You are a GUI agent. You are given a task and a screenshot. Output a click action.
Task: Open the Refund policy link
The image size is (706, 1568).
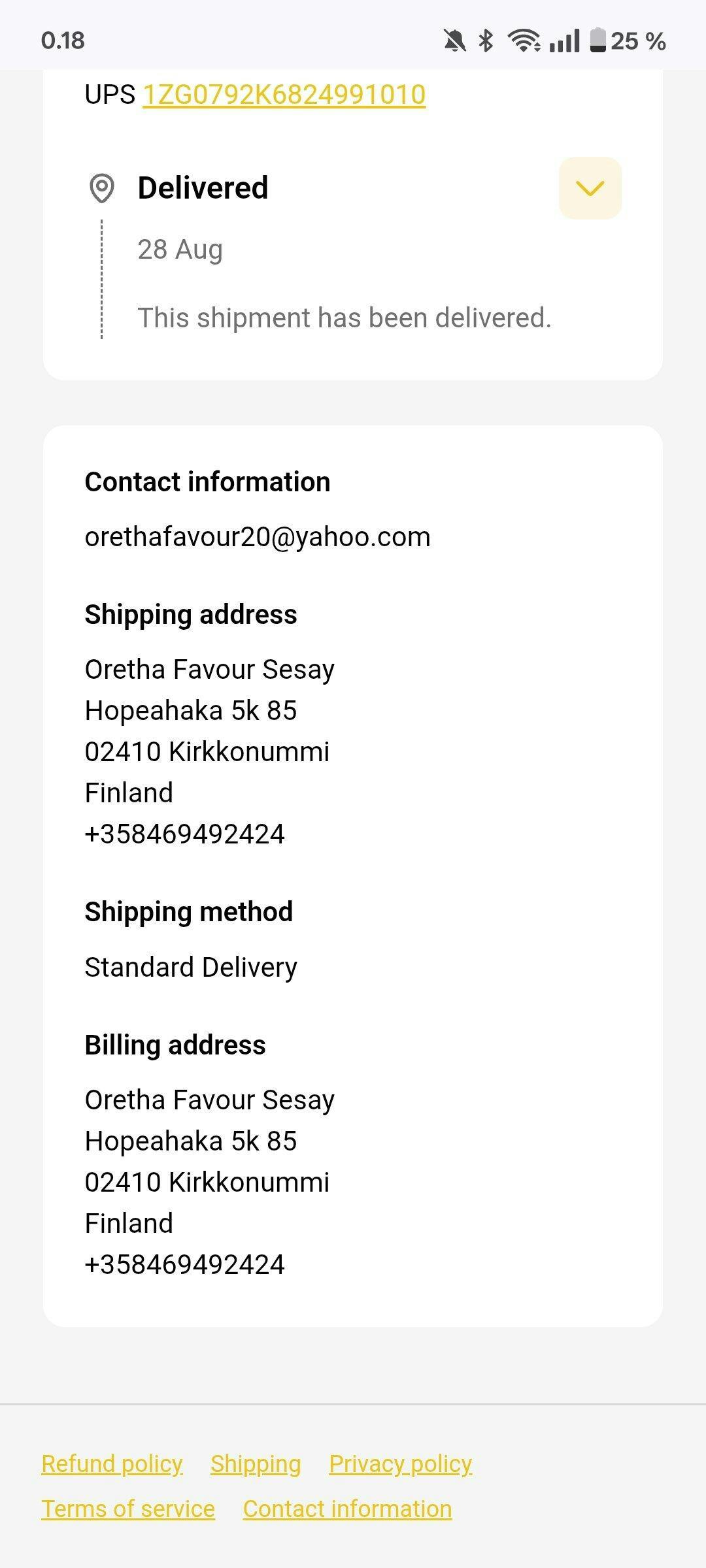click(x=112, y=1464)
